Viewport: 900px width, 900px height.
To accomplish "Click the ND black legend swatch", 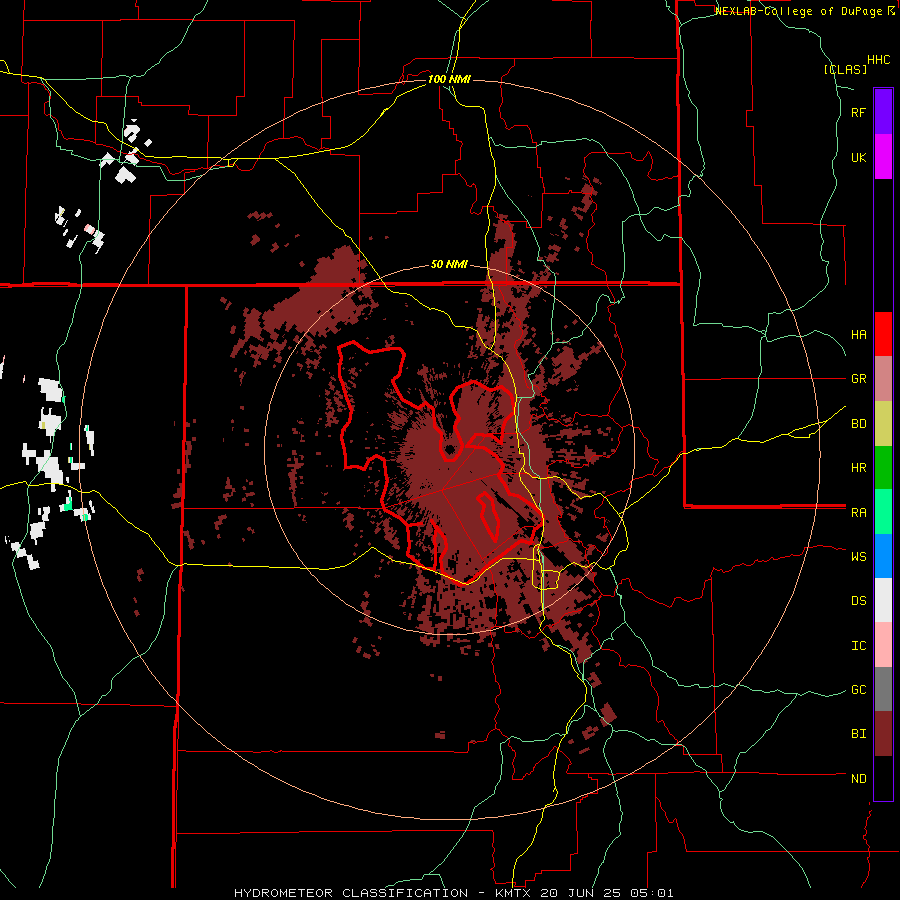I will coord(883,778).
